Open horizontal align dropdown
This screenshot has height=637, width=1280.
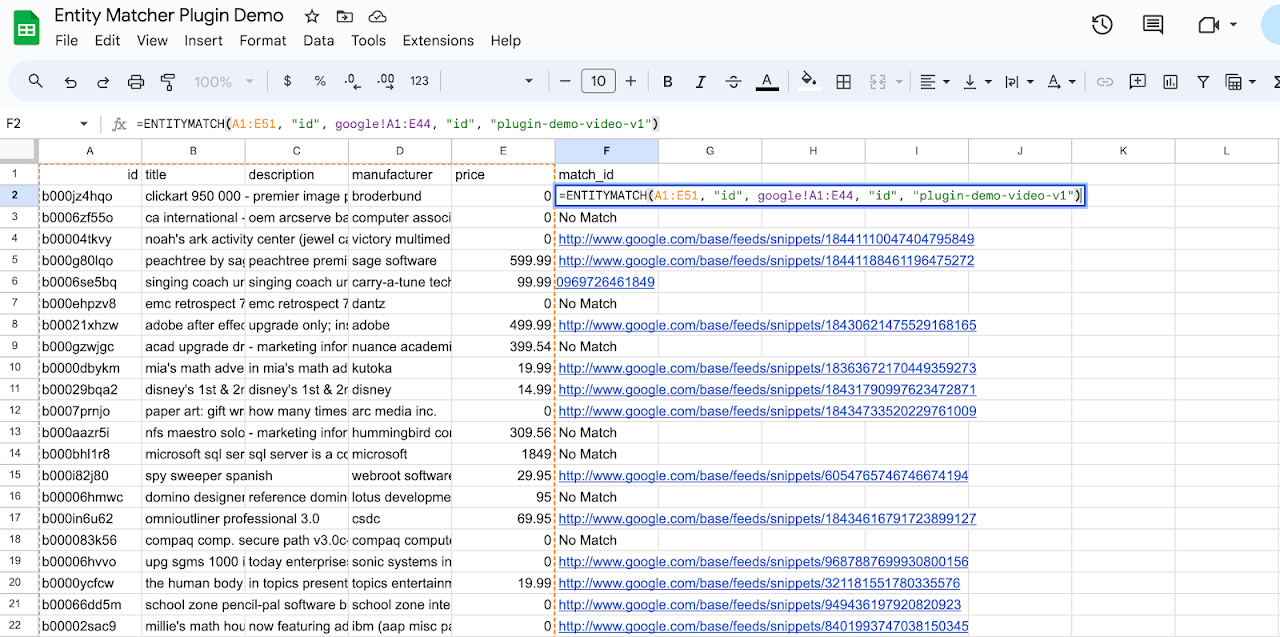(x=935, y=82)
